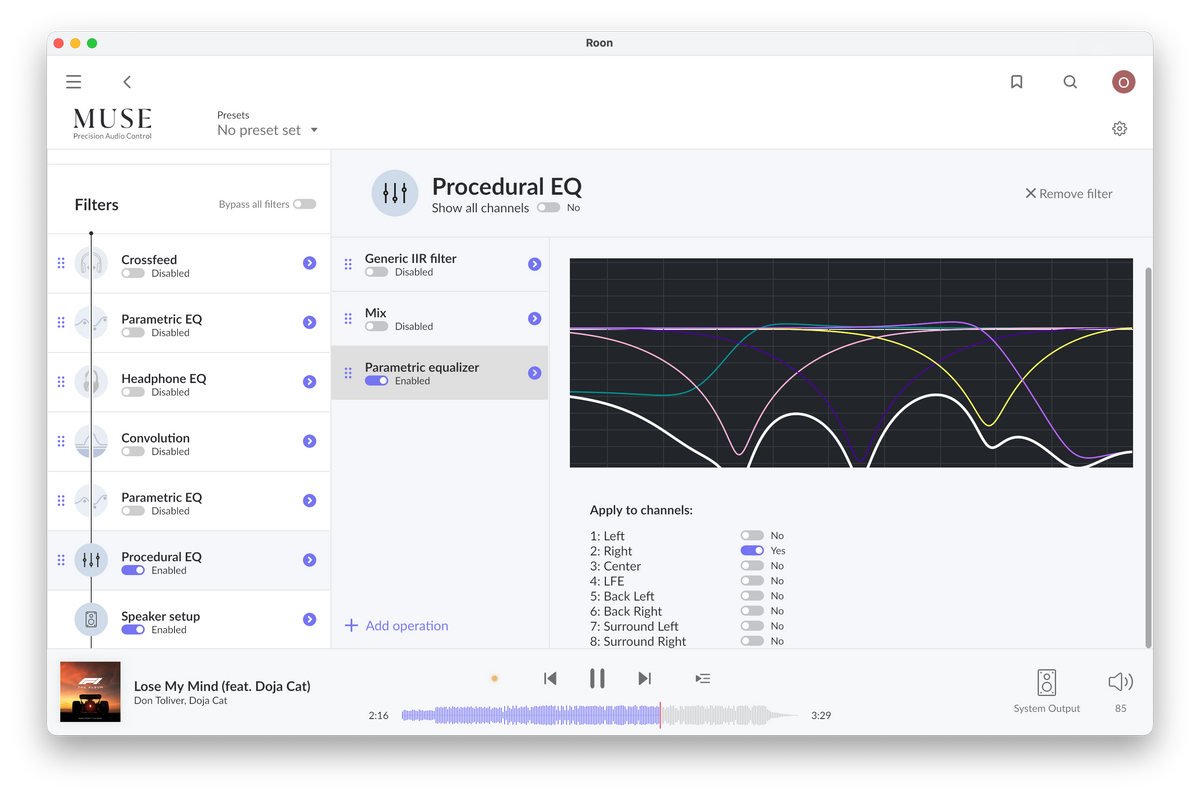The image size is (1200, 797).
Task: Expand Convolution with its arrow button
Action: [309, 441]
